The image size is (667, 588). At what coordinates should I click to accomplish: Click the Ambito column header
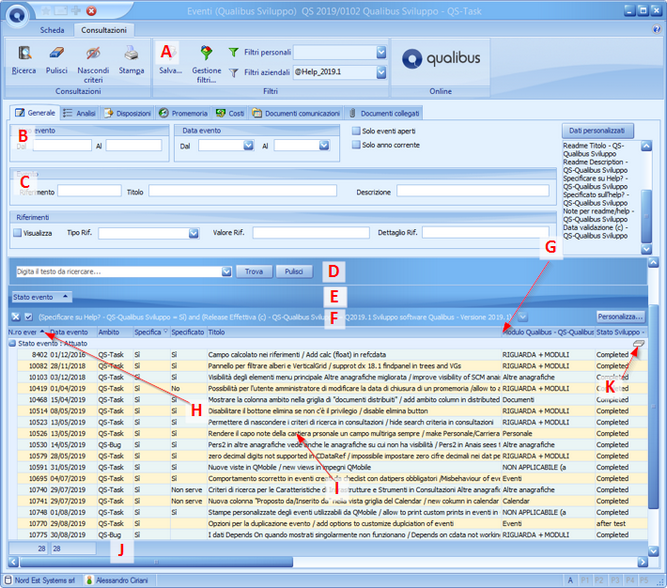tap(115, 332)
